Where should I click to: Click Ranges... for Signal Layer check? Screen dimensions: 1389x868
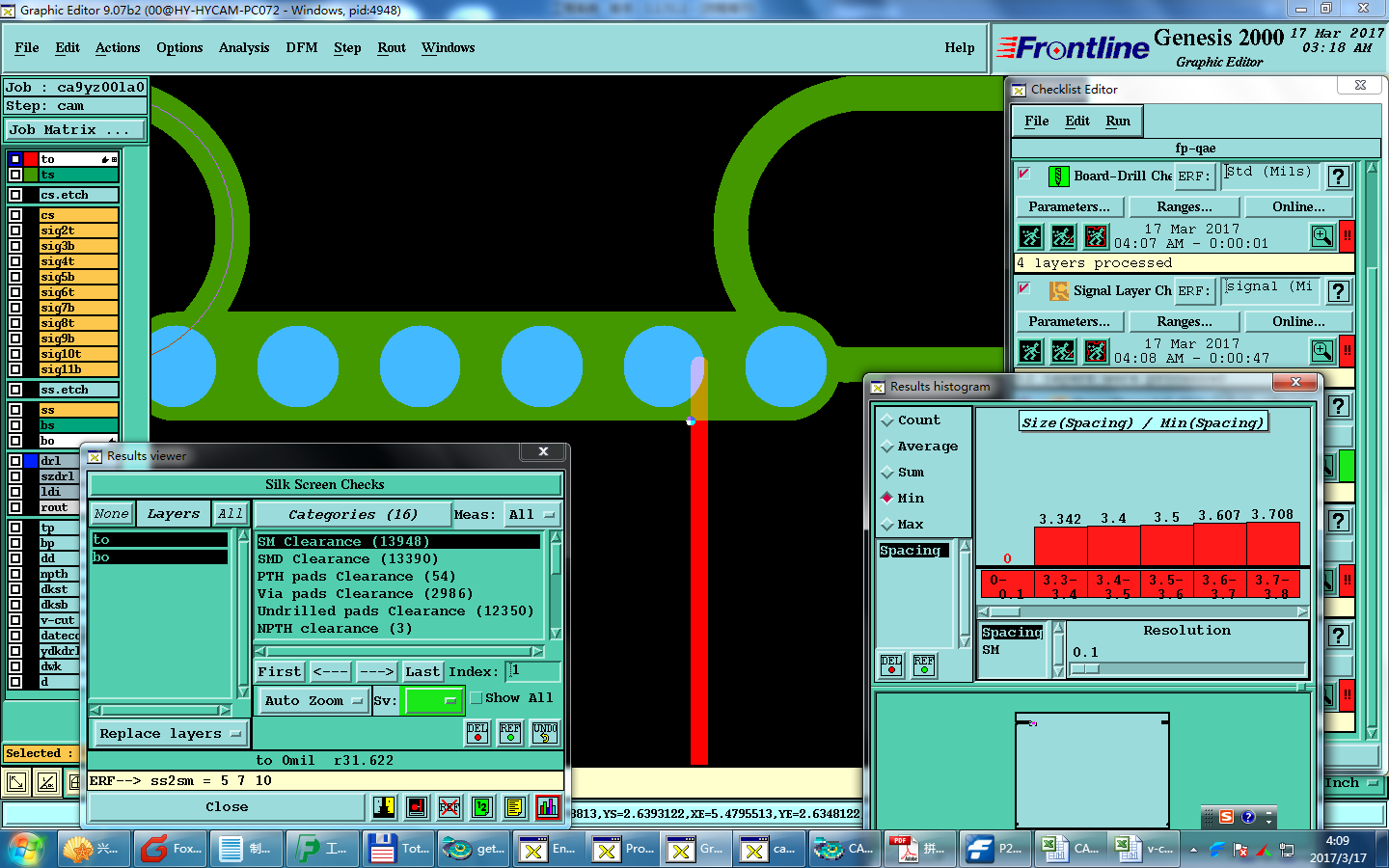[1185, 321]
